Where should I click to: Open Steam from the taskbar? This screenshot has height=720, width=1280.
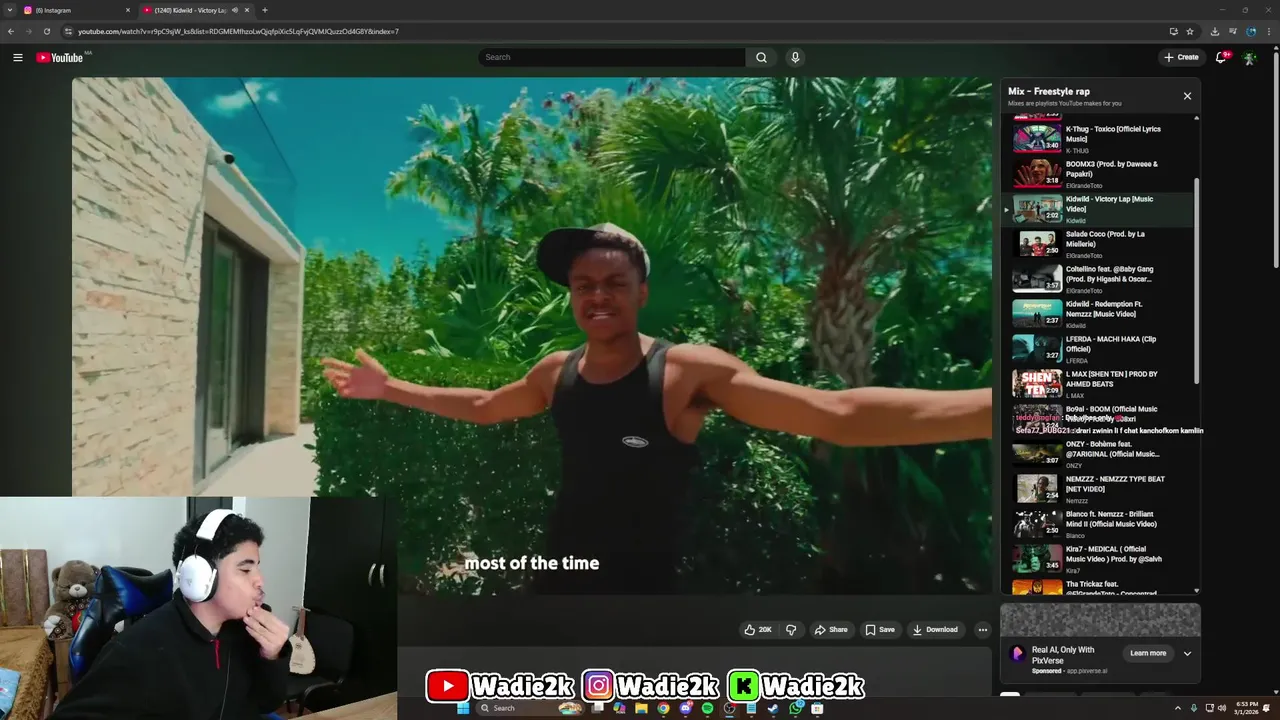pos(773,708)
